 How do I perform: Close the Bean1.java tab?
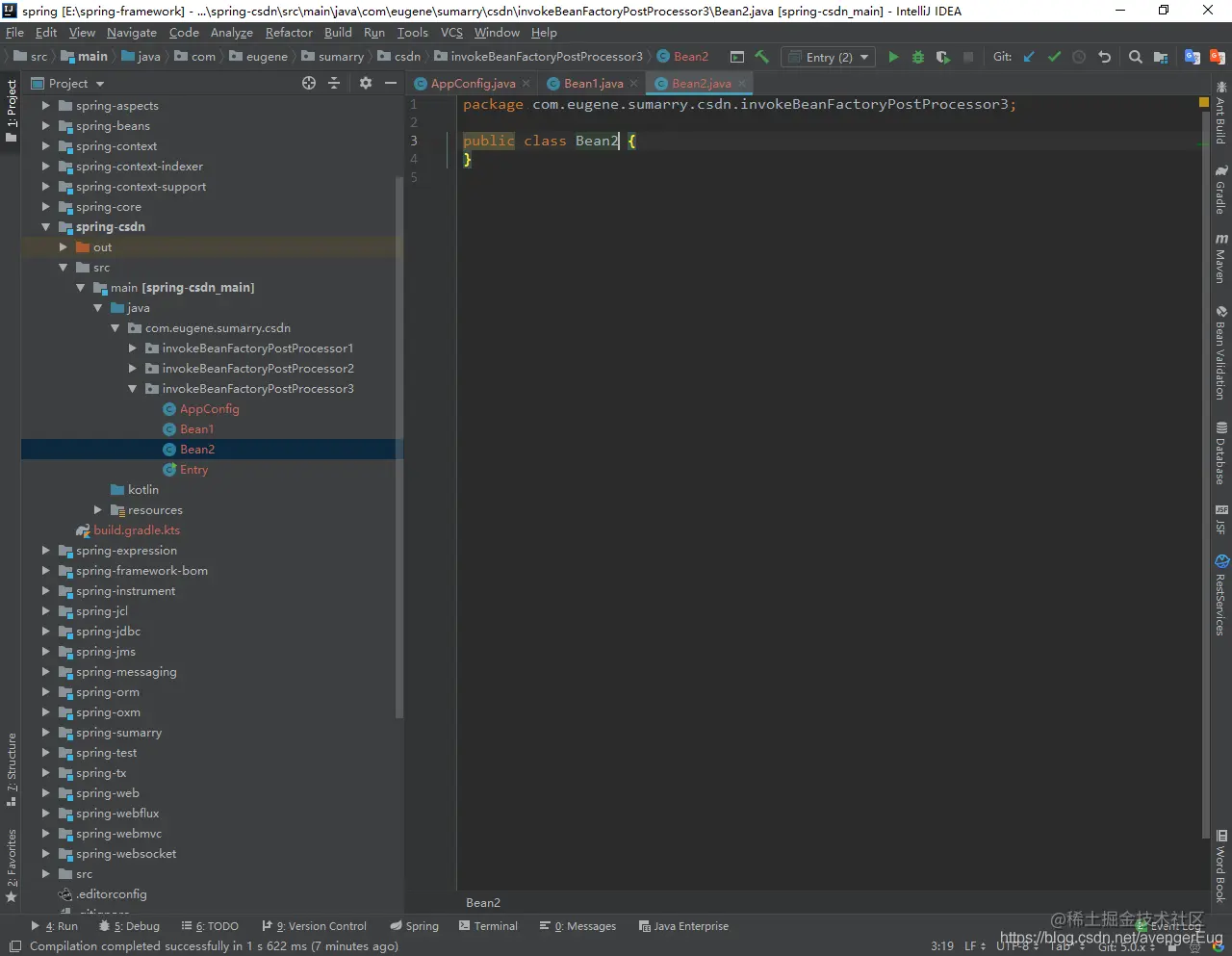pyautogui.click(x=633, y=84)
